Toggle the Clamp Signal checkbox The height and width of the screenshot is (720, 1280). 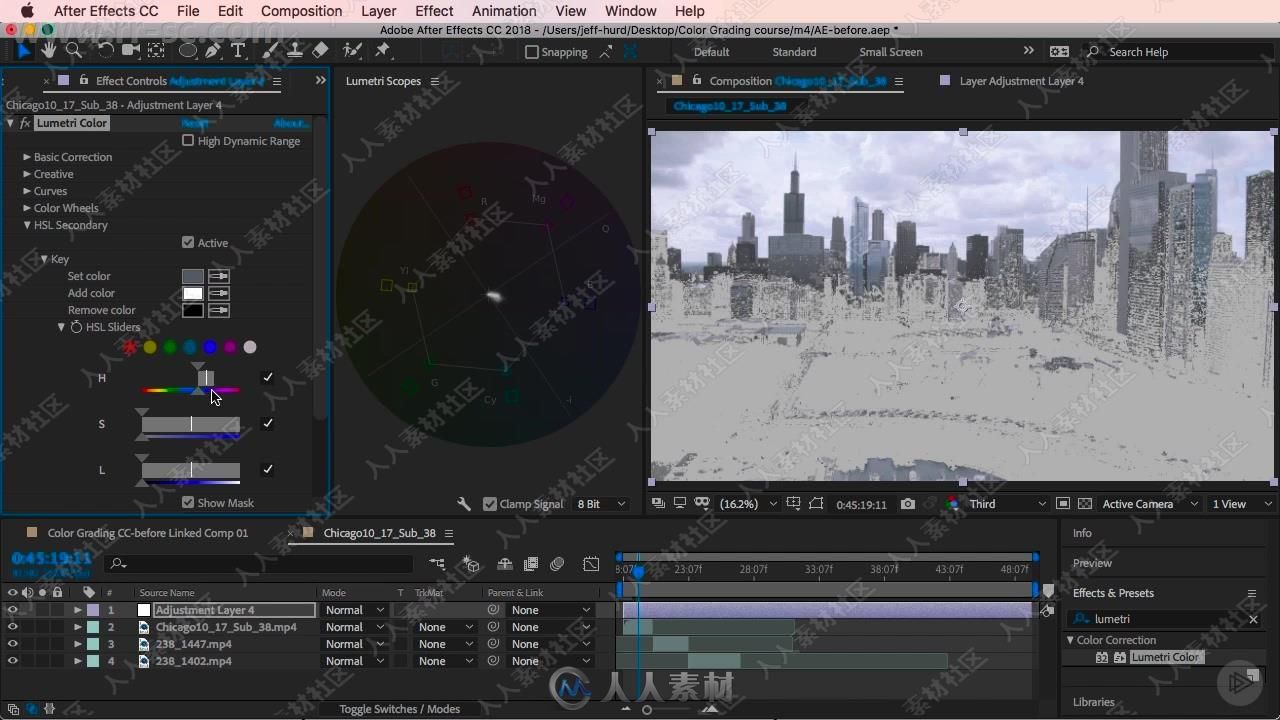[x=490, y=504]
